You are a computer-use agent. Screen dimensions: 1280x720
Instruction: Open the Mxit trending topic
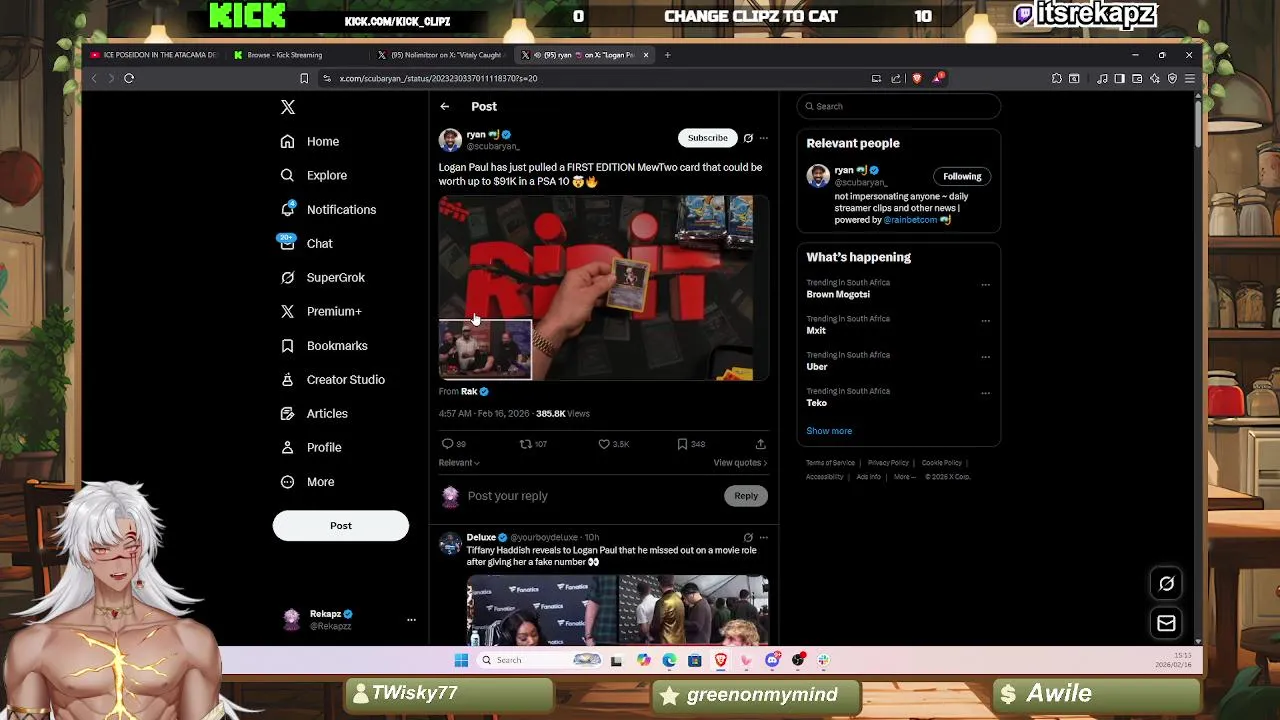(816, 331)
